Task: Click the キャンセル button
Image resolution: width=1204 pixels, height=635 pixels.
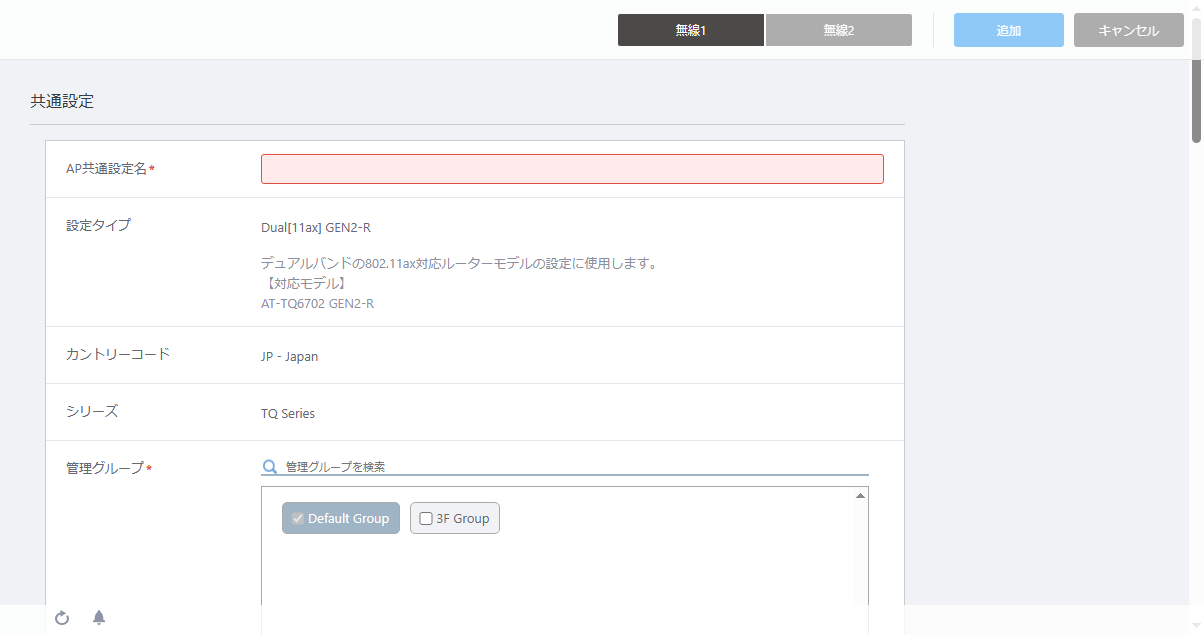Action: tap(1129, 30)
